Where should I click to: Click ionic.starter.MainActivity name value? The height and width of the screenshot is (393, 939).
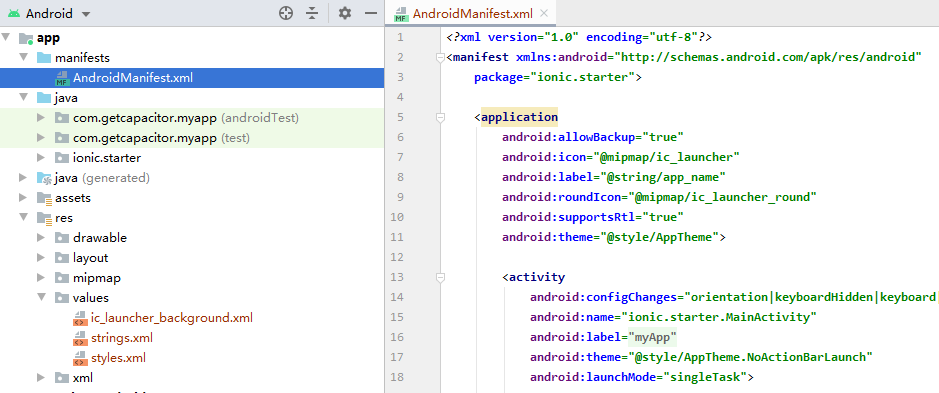(x=719, y=317)
